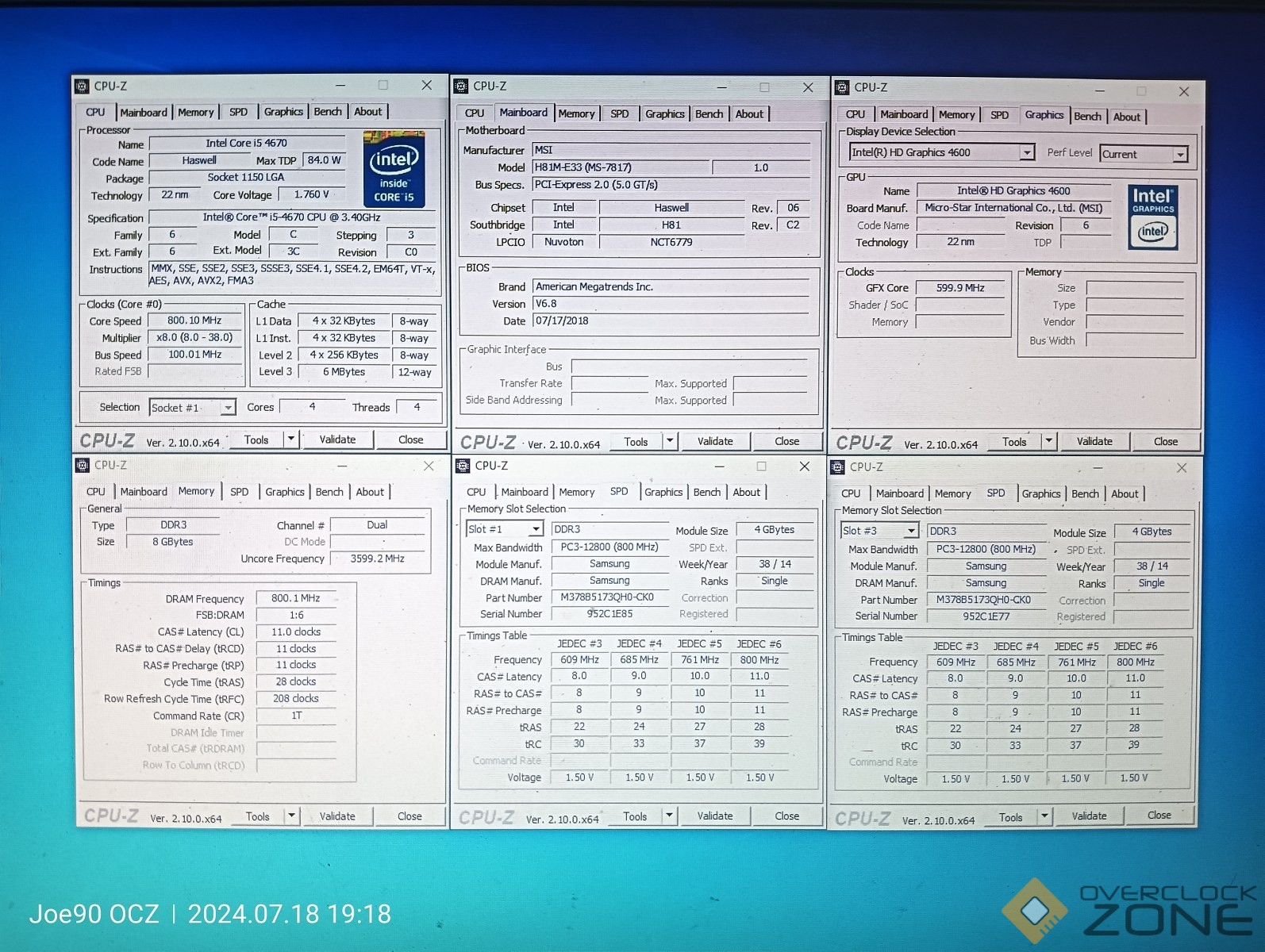Click Validate in the Timings memory window
The height and width of the screenshot is (952, 1265).
coord(337,816)
